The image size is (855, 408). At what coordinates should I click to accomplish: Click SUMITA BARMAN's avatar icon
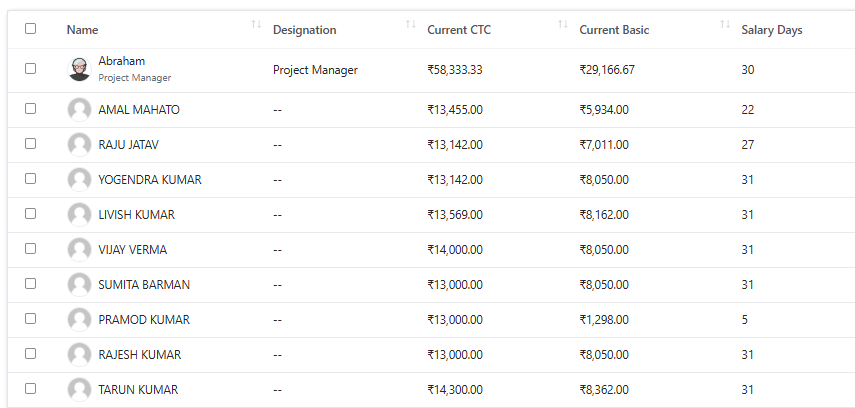pos(79,285)
